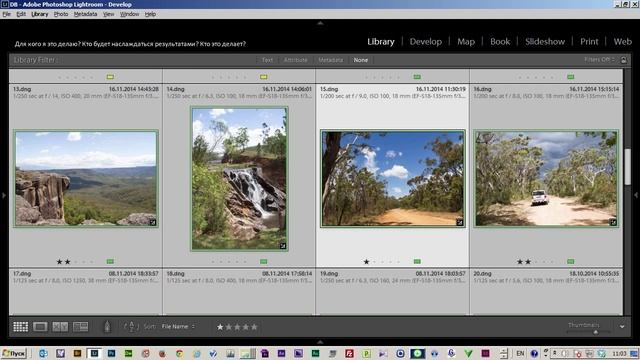
Task: Click develop adjustments badge on 15.dng
Action: click(460, 222)
